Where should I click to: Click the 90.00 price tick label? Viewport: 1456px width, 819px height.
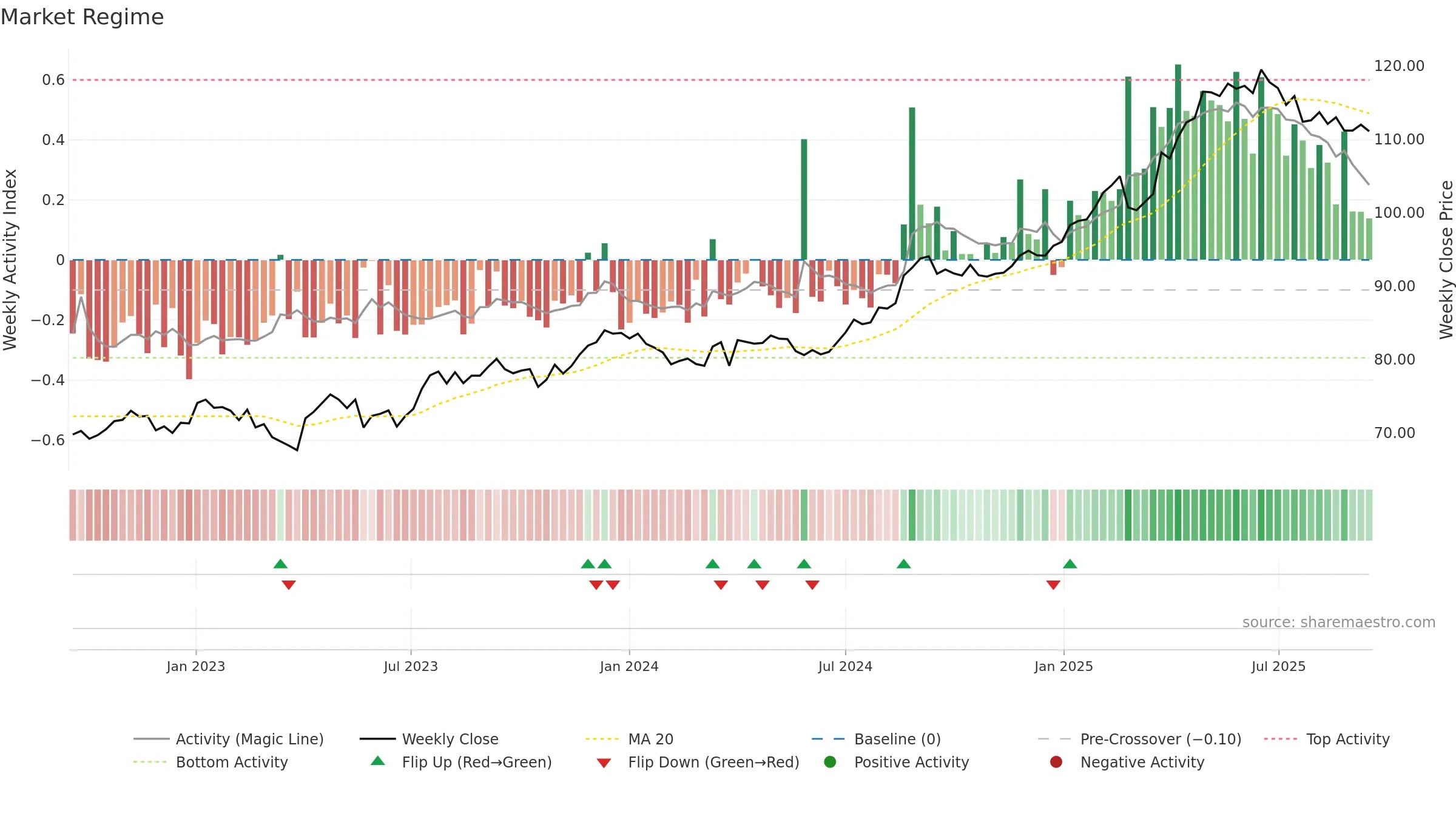click(x=1394, y=286)
